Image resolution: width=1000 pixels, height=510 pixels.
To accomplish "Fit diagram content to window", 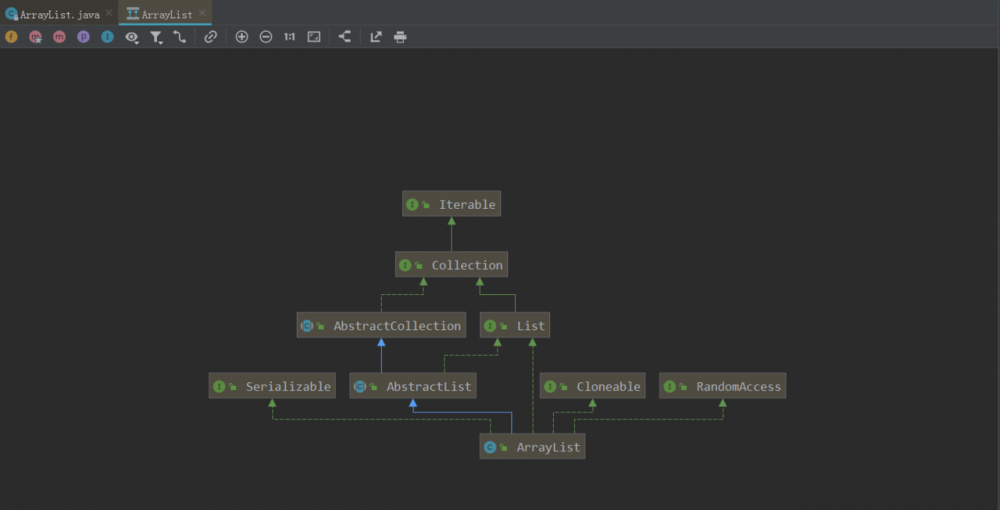I will click(314, 37).
